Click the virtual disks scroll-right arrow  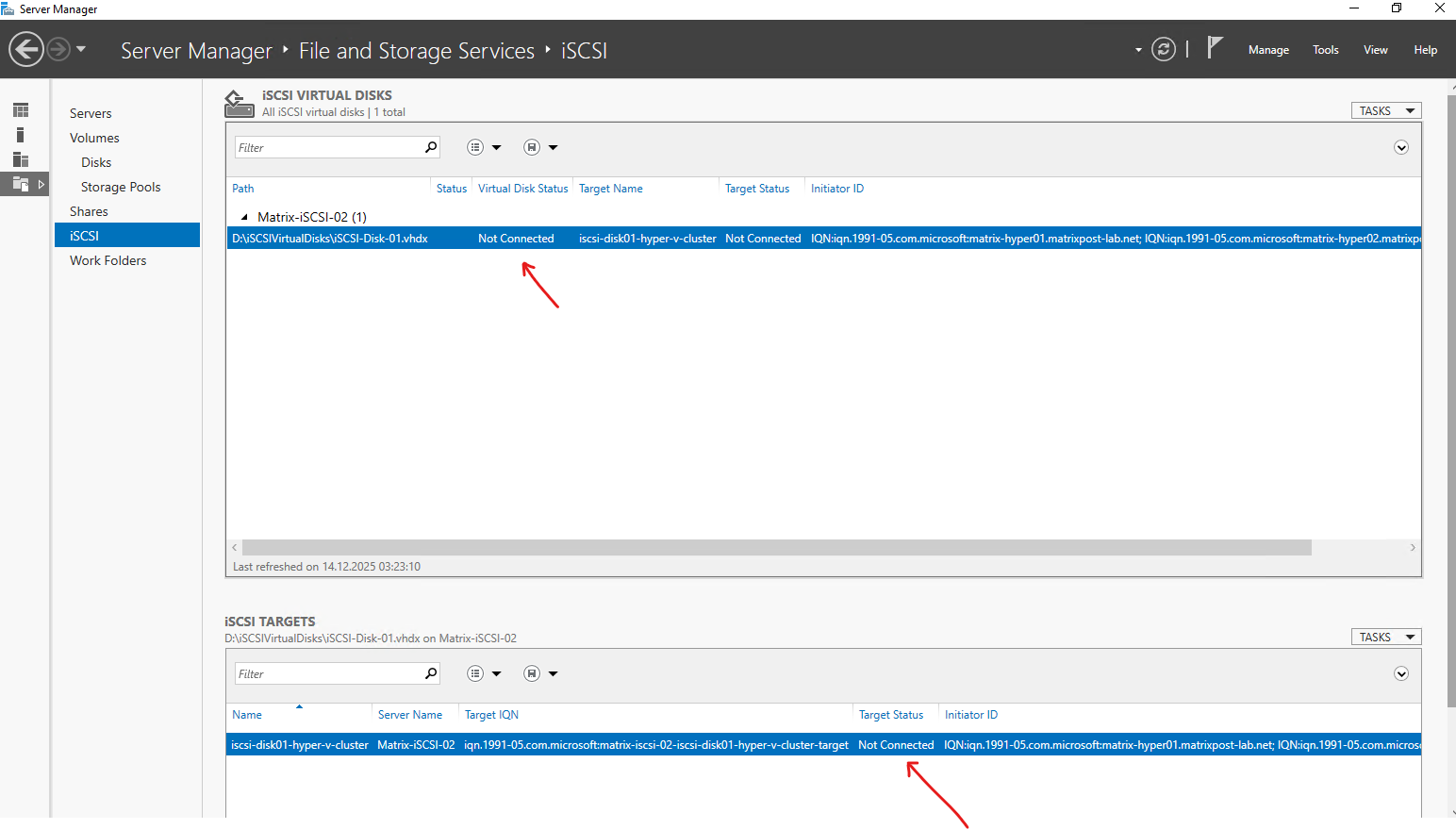(1413, 548)
